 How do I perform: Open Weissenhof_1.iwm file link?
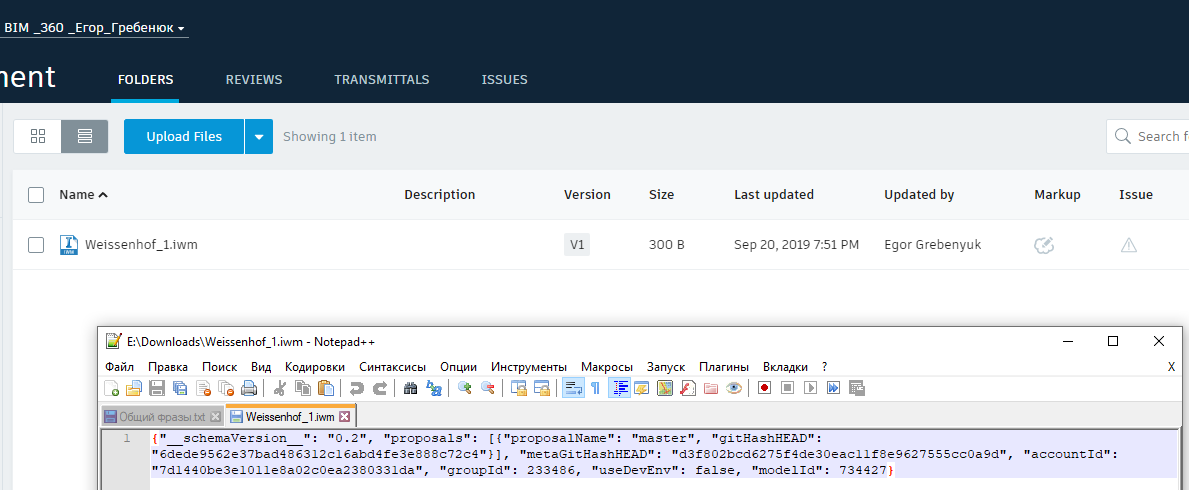[x=141, y=245]
